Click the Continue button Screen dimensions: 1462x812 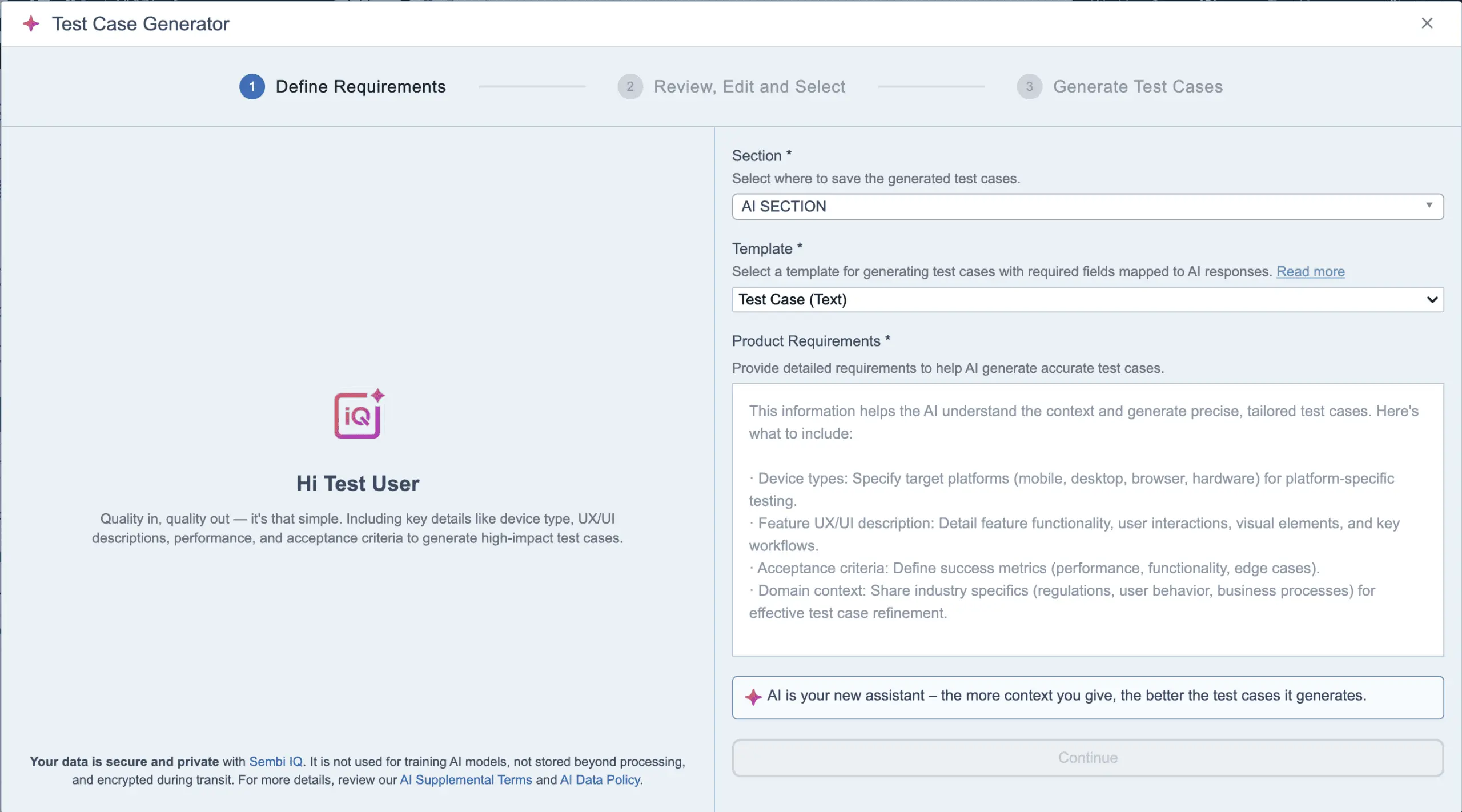pos(1087,758)
